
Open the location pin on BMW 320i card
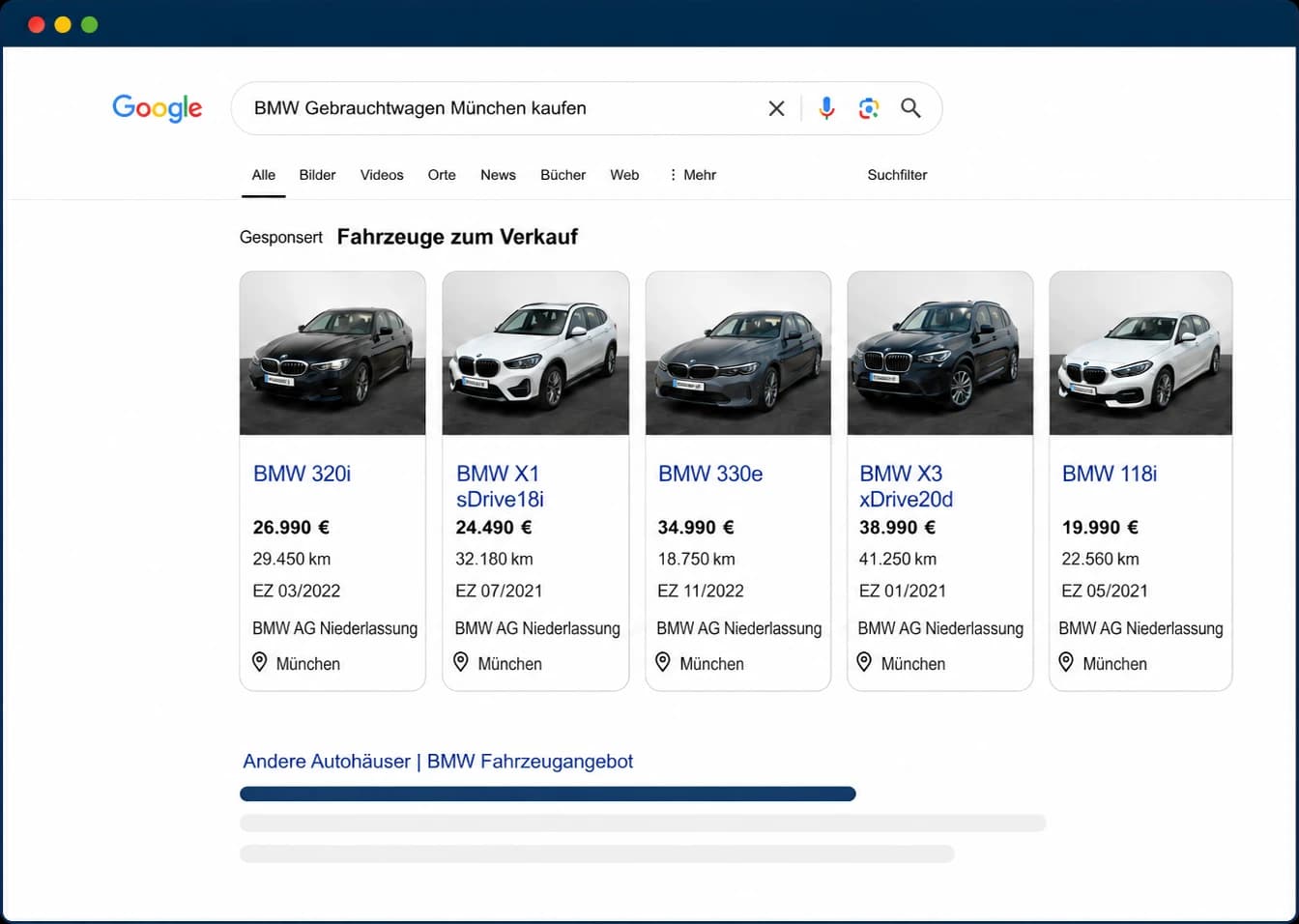260,662
